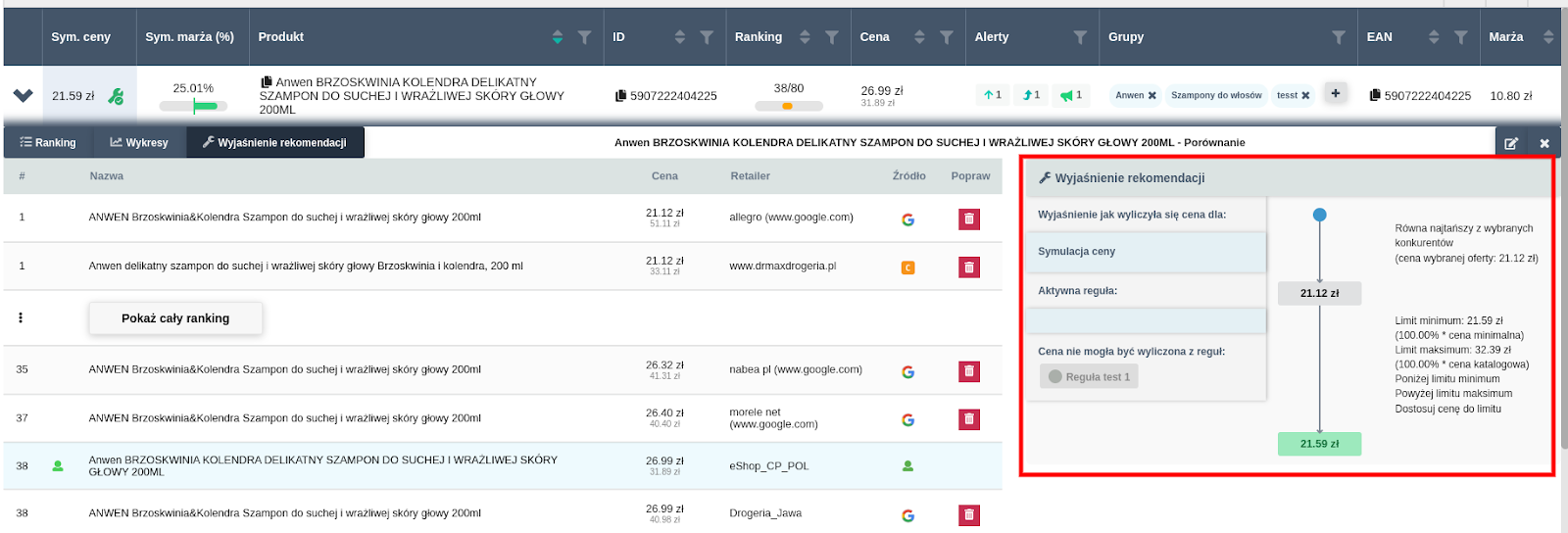The image size is (1568, 533).
Task: Copy the EAN code via its copy icon
Action: (1375, 95)
